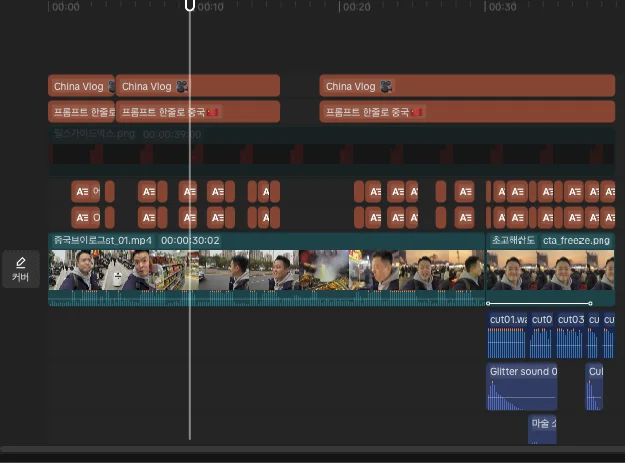Jump to the 00:30 ruler mark
The image size is (625, 463).
[x=502, y=7]
